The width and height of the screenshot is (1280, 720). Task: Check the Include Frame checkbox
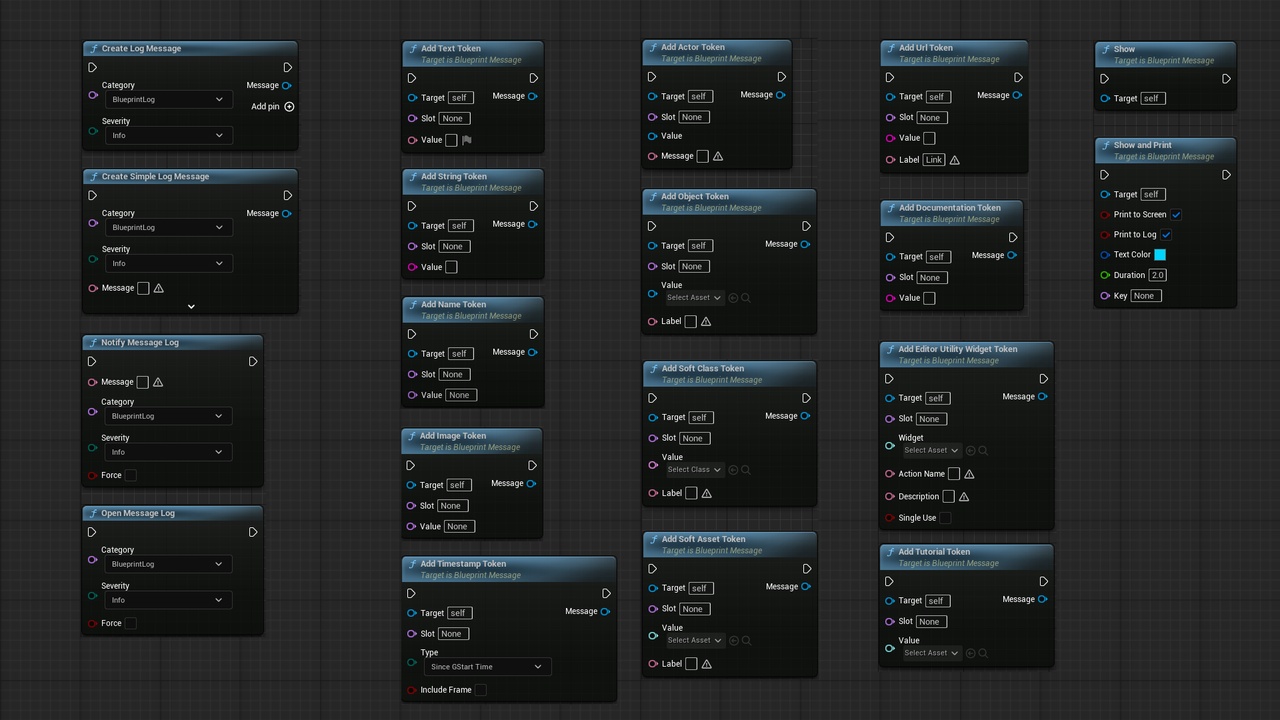coord(480,690)
